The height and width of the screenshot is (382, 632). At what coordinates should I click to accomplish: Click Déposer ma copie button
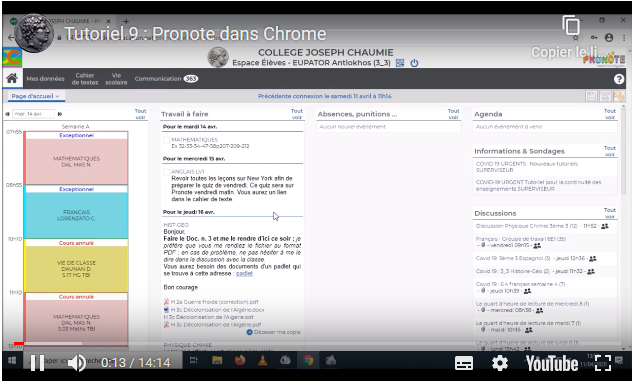(x=274, y=332)
